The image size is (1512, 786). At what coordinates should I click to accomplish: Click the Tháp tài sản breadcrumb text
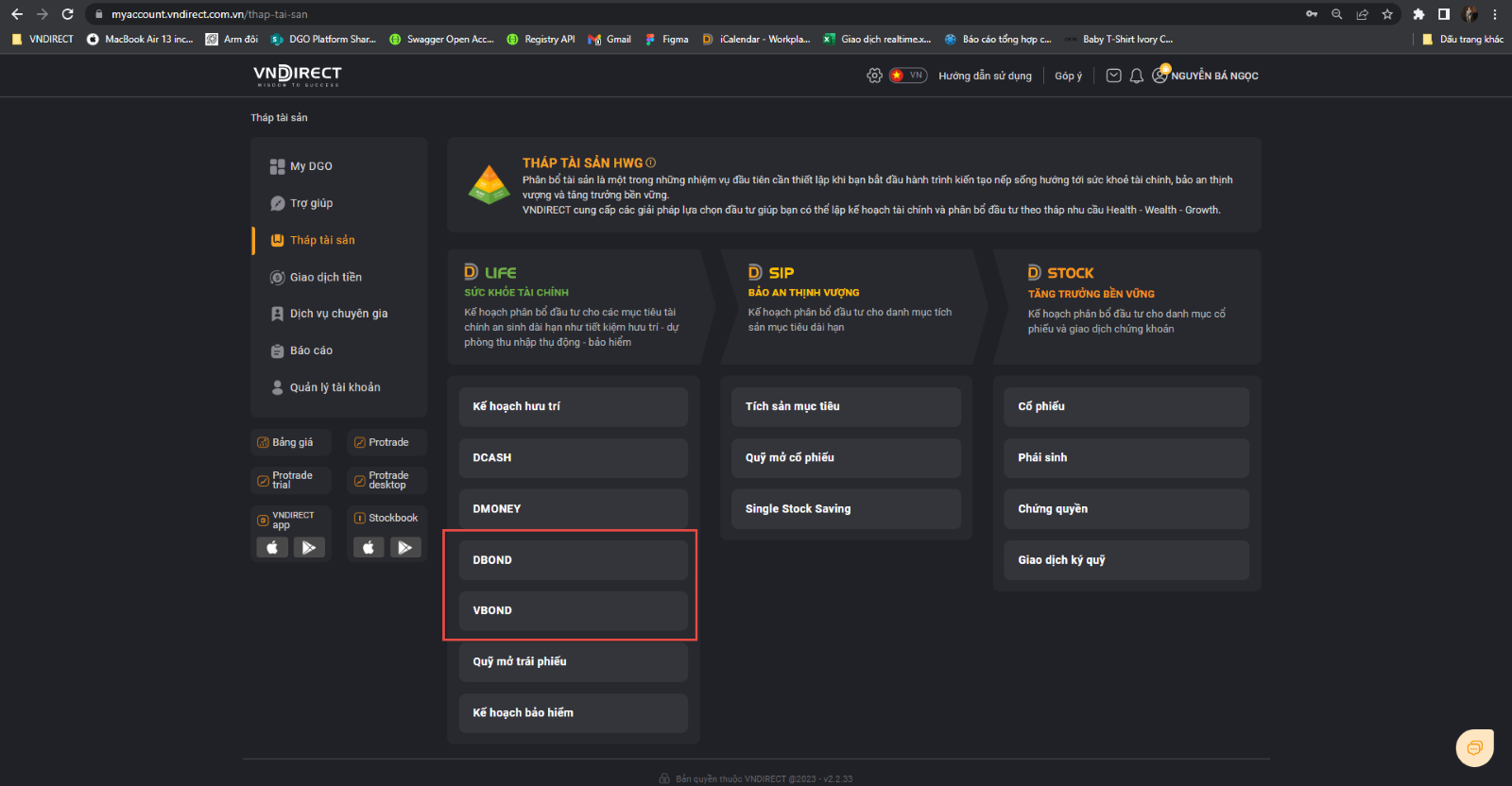pos(279,117)
